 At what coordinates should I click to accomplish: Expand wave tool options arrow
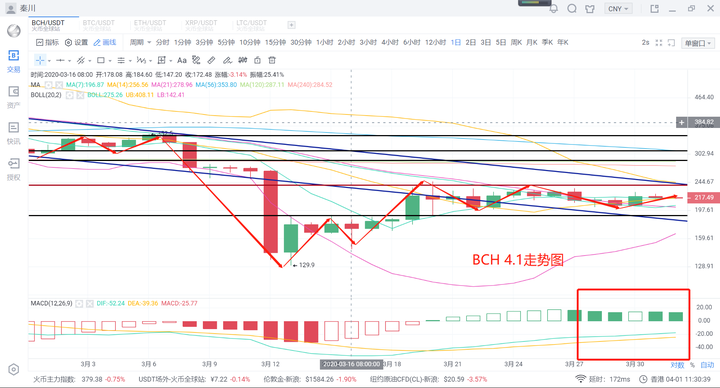[x=150, y=61]
